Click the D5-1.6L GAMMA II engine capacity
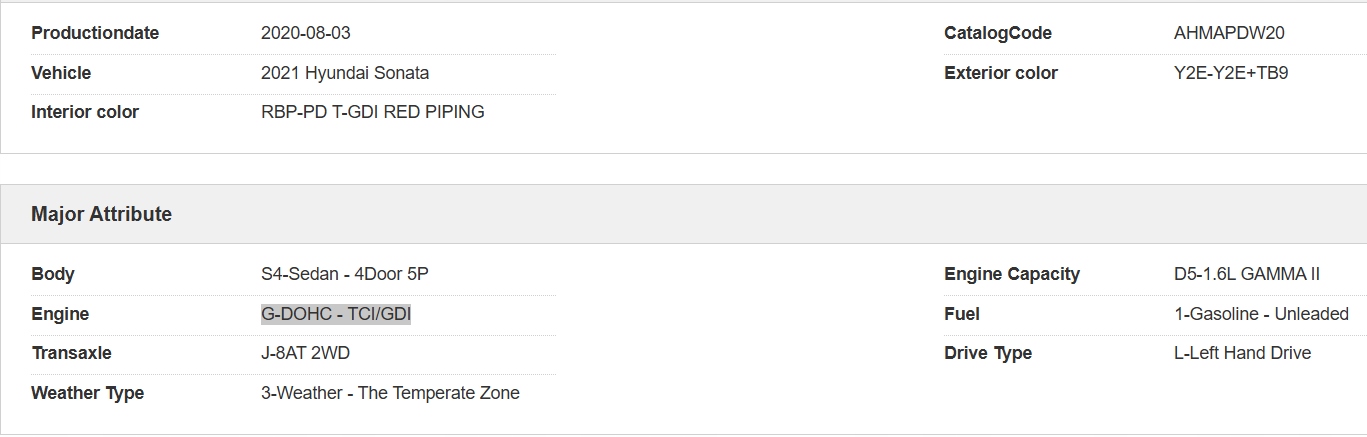This screenshot has height=437, width=1367. [1246, 274]
